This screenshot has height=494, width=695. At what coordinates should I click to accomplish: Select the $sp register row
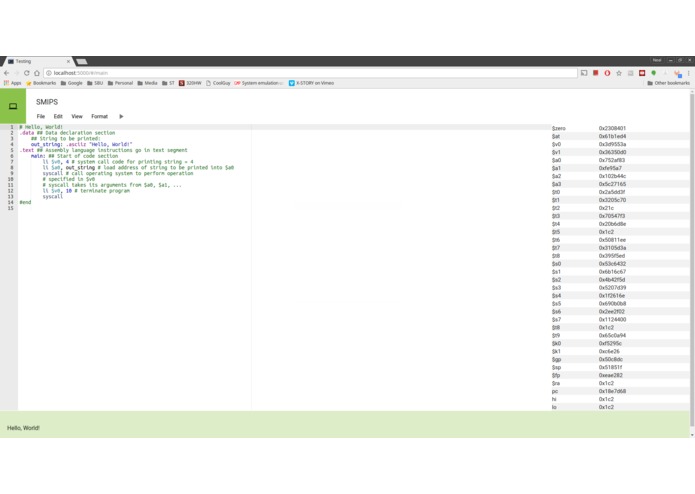620,368
